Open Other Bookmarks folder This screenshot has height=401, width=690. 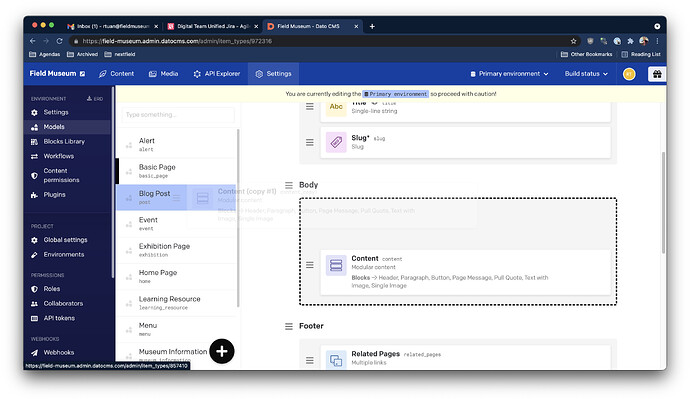point(587,54)
